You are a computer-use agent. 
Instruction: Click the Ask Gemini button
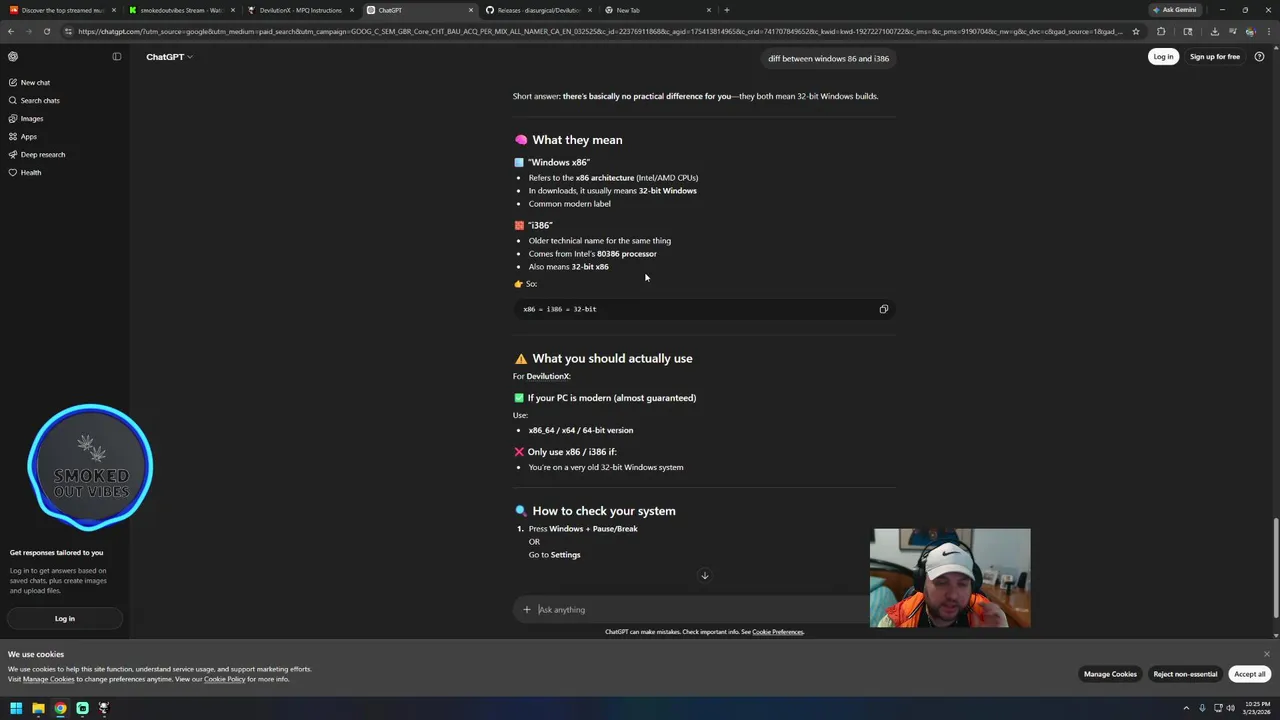1174,10
